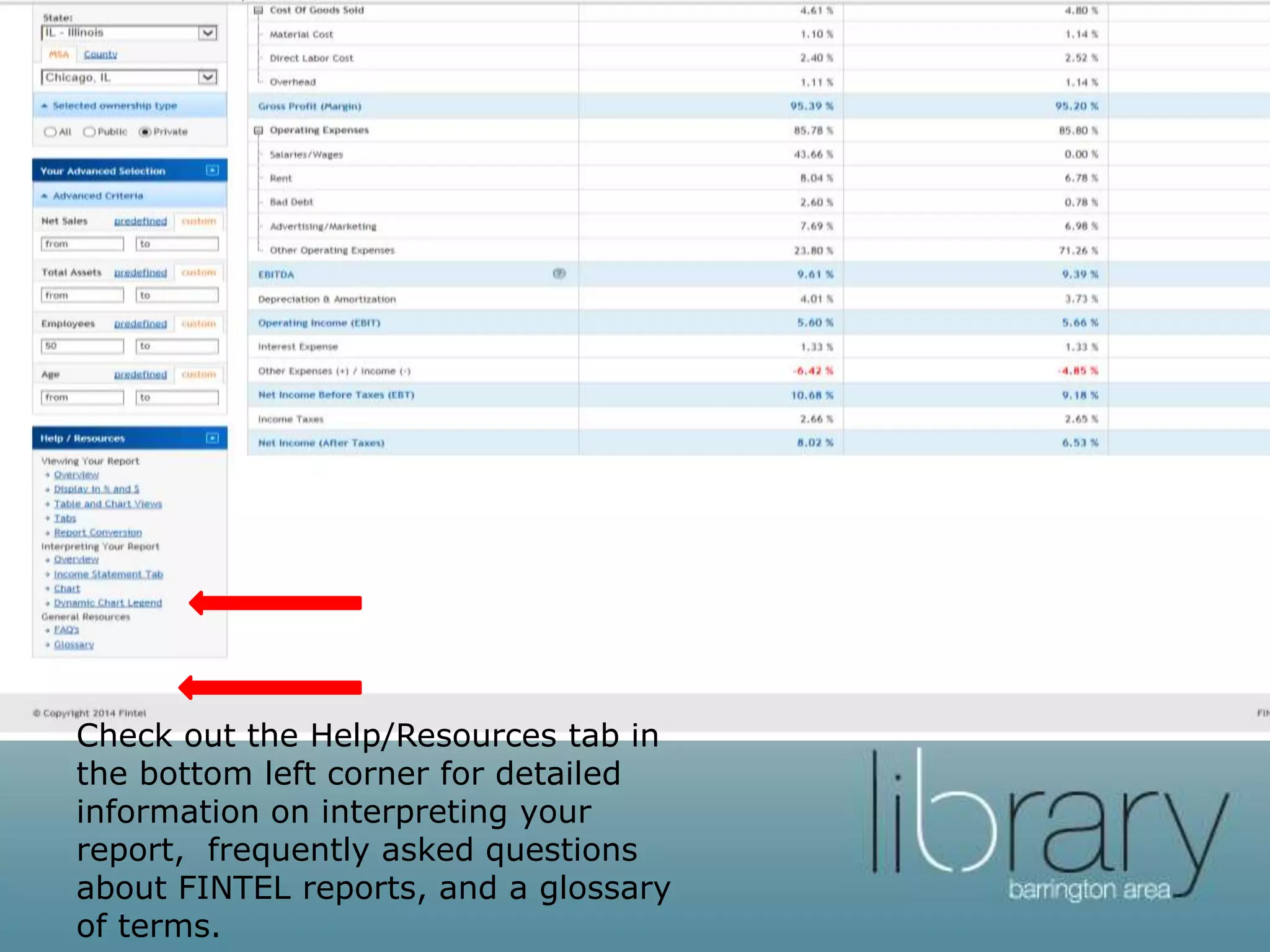
Task: Click the Rent row label
Action: pyautogui.click(x=281, y=178)
